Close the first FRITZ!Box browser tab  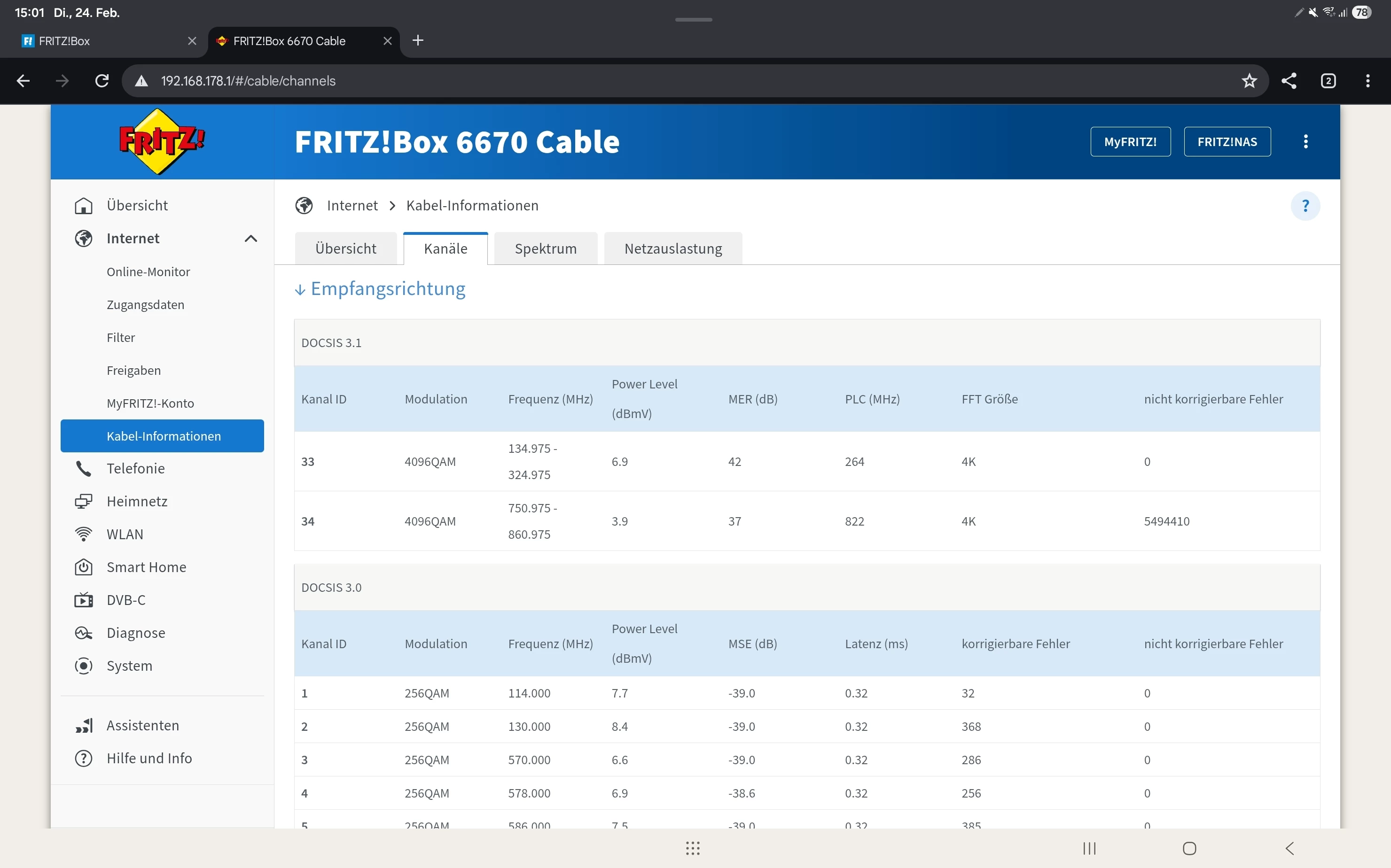(192, 41)
